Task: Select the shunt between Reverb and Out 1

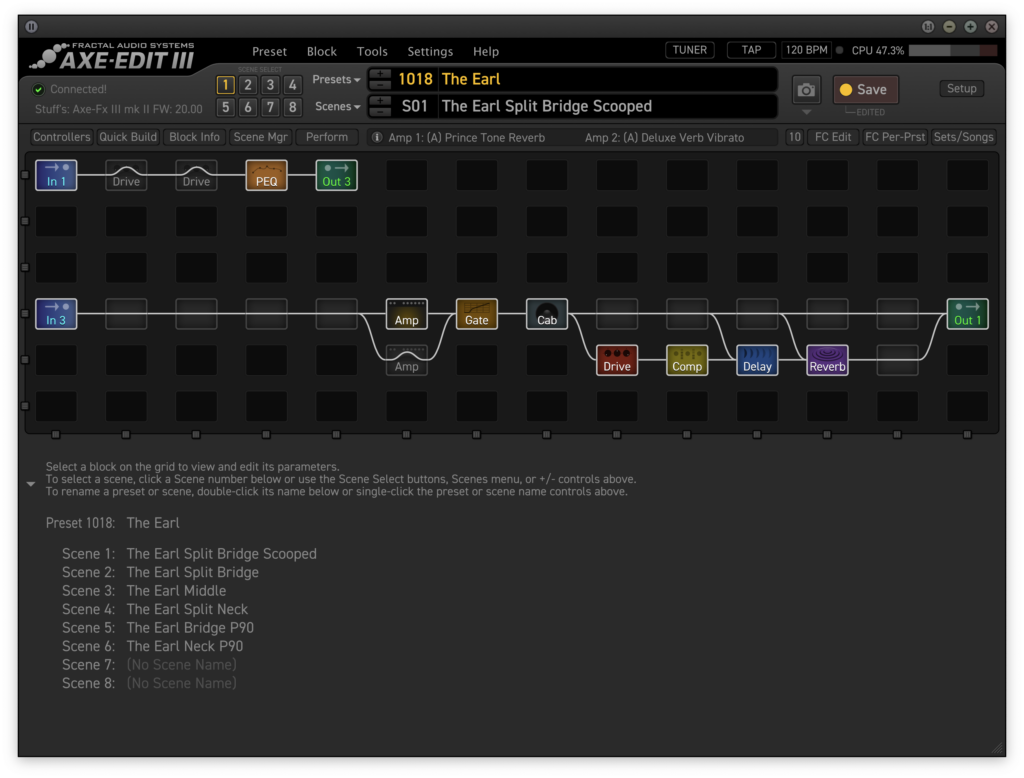Action: tap(897, 360)
